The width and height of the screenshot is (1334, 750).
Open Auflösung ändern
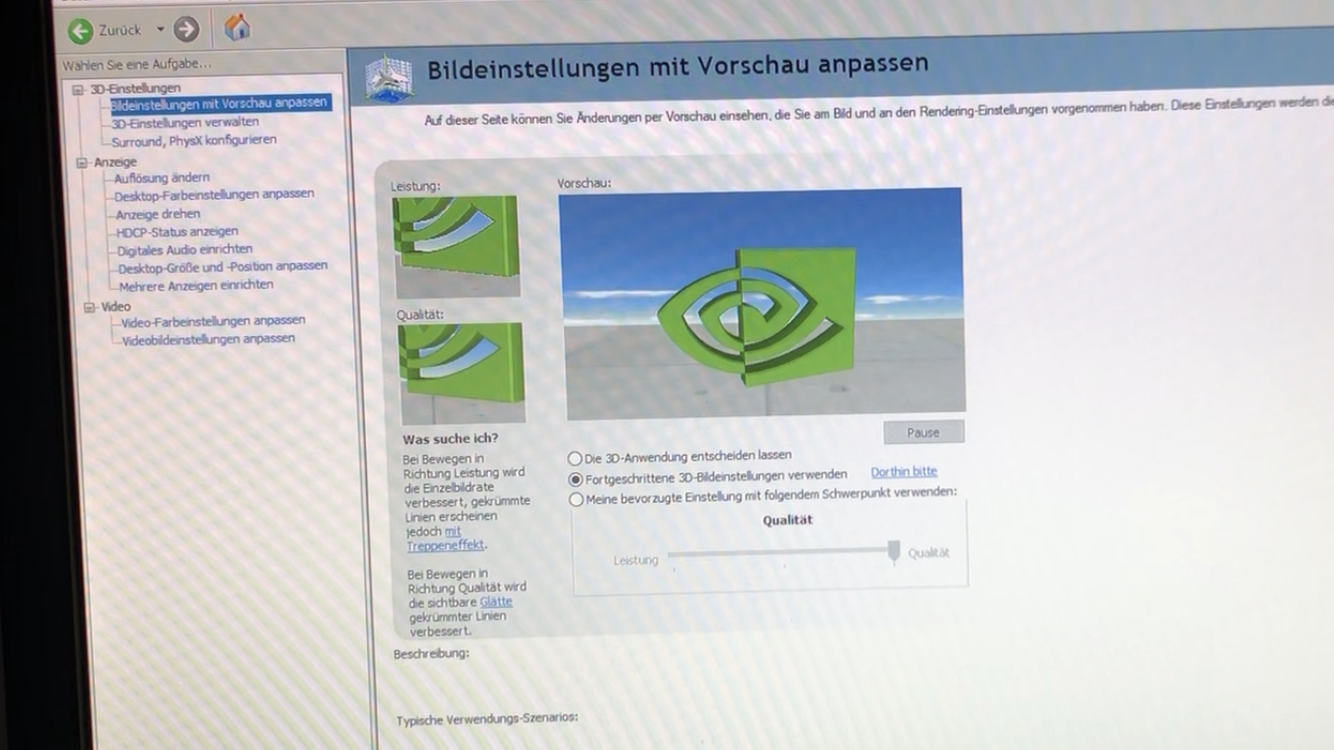point(162,178)
